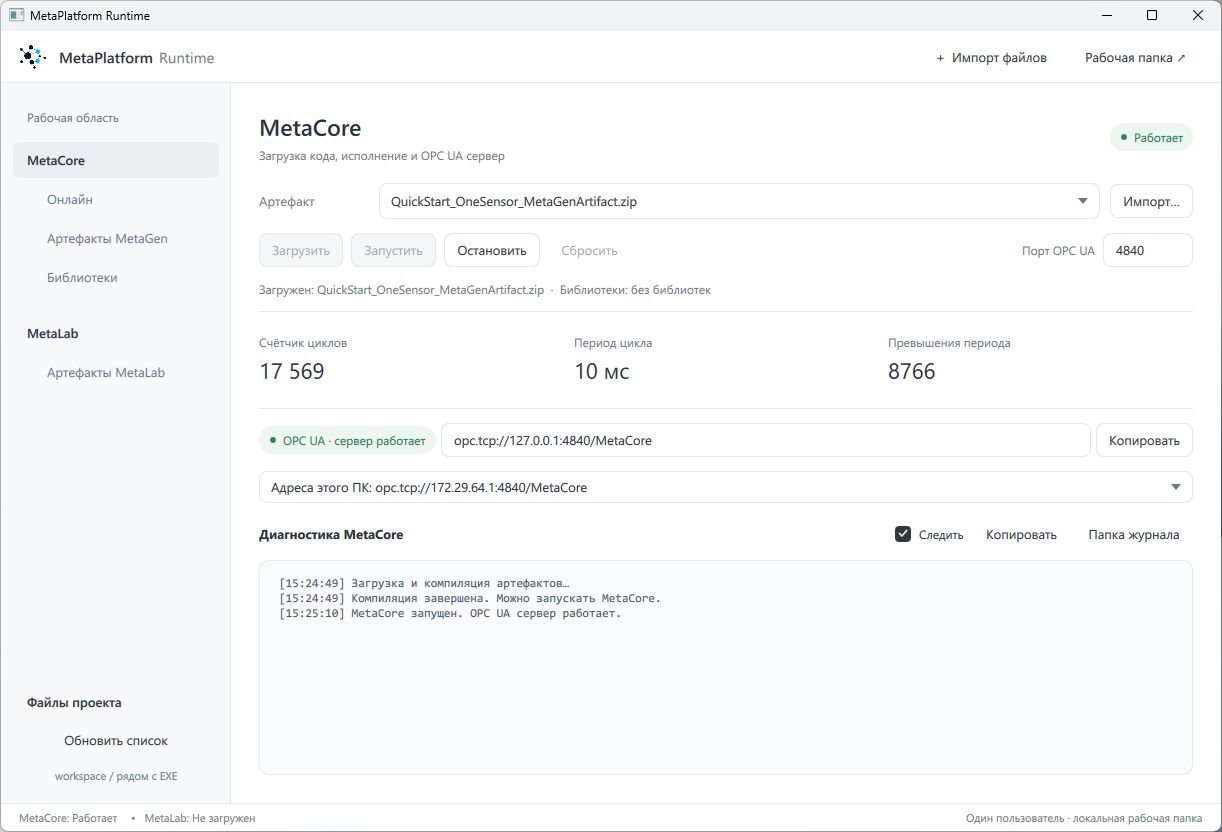
Task: Click the log line 'MetaCore запущен'
Action: coord(450,613)
